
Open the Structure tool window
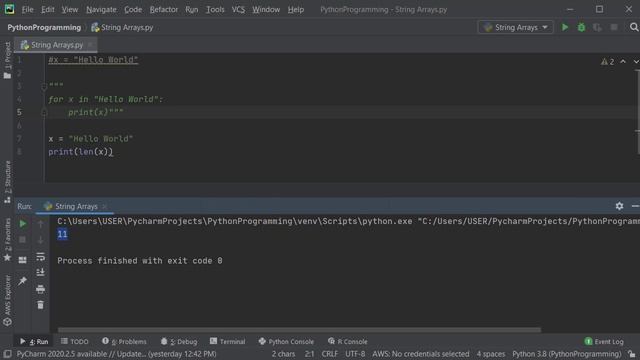(7, 182)
